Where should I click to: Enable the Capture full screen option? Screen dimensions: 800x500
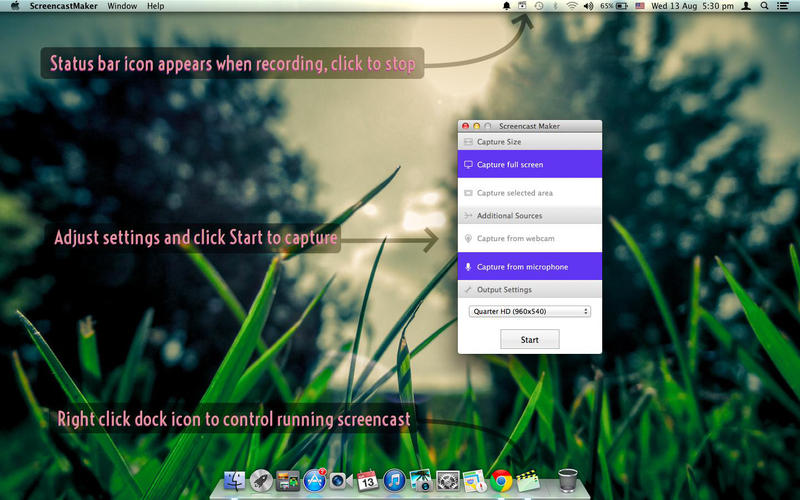point(530,164)
